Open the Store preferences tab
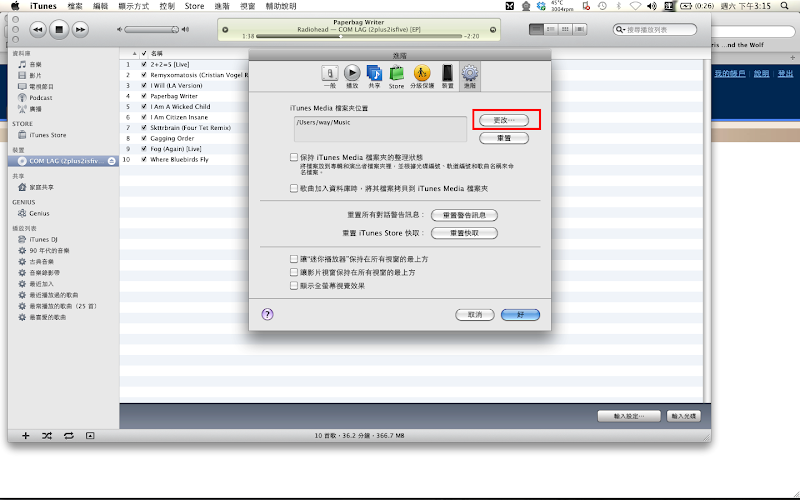800x500 pixels. pyautogui.click(x=396, y=77)
